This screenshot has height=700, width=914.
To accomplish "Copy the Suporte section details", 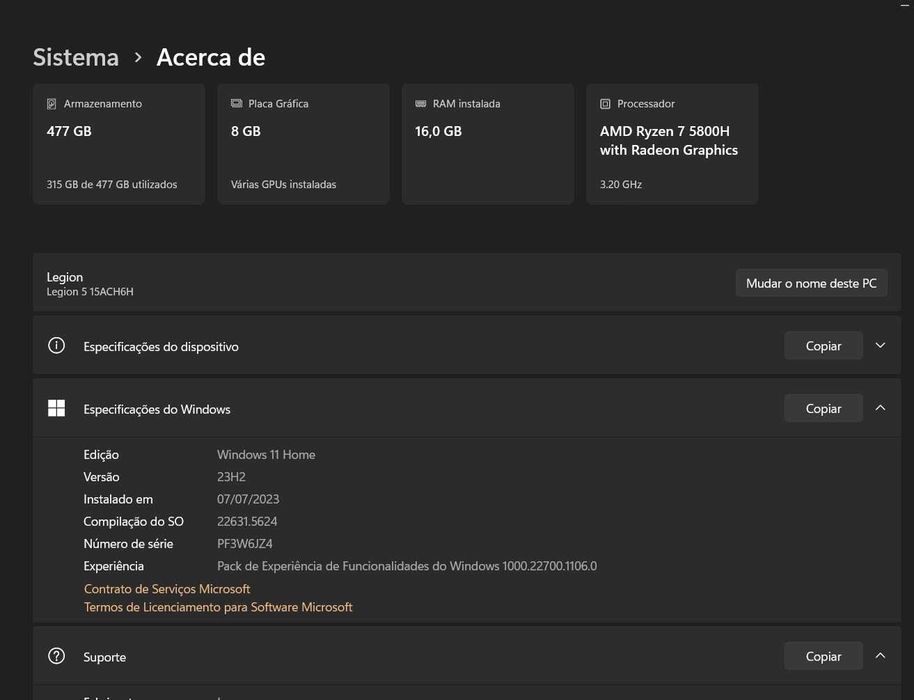I will (x=823, y=656).
